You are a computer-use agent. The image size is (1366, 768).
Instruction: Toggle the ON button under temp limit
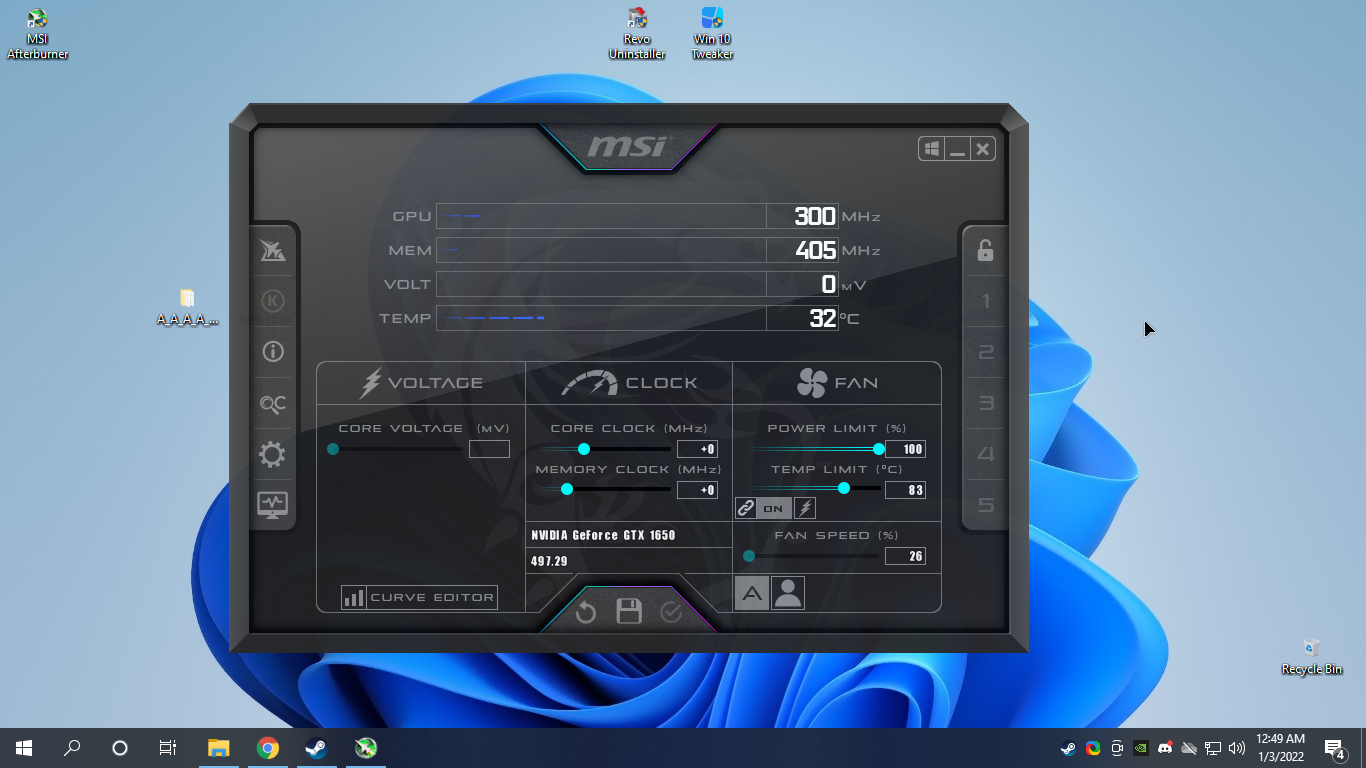pyautogui.click(x=774, y=508)
